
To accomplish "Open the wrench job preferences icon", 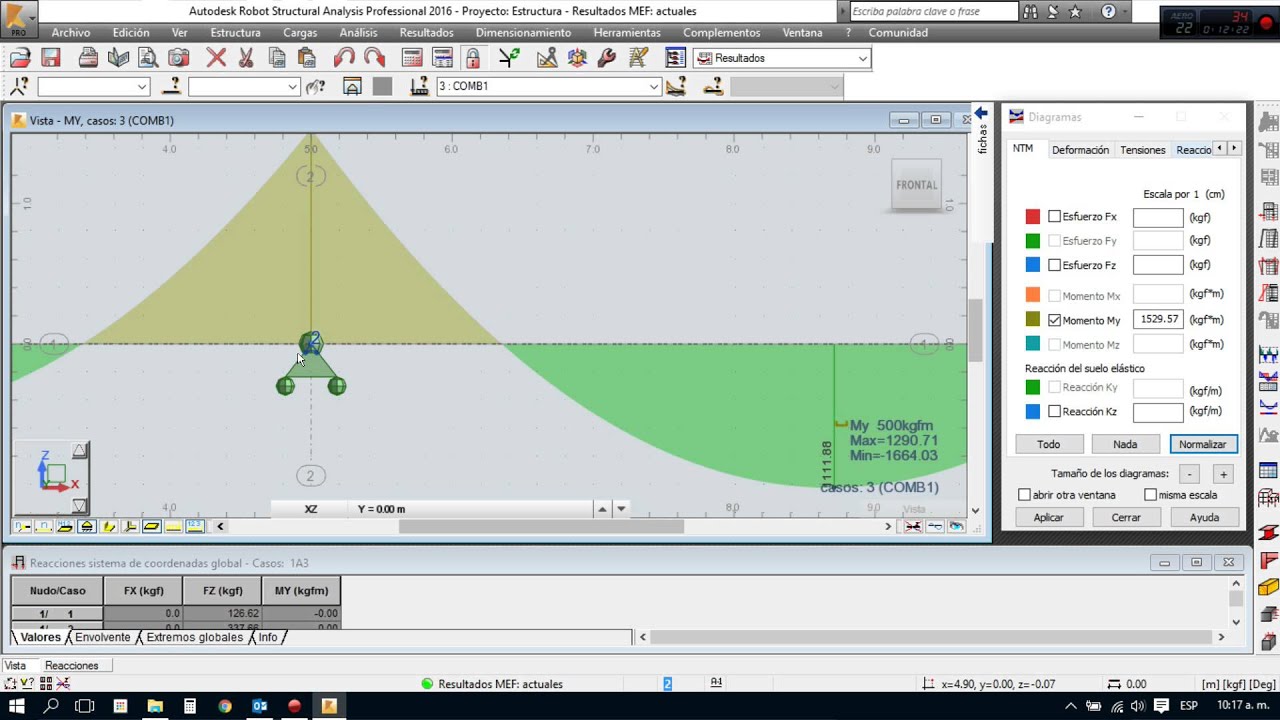I will point(606,58).
